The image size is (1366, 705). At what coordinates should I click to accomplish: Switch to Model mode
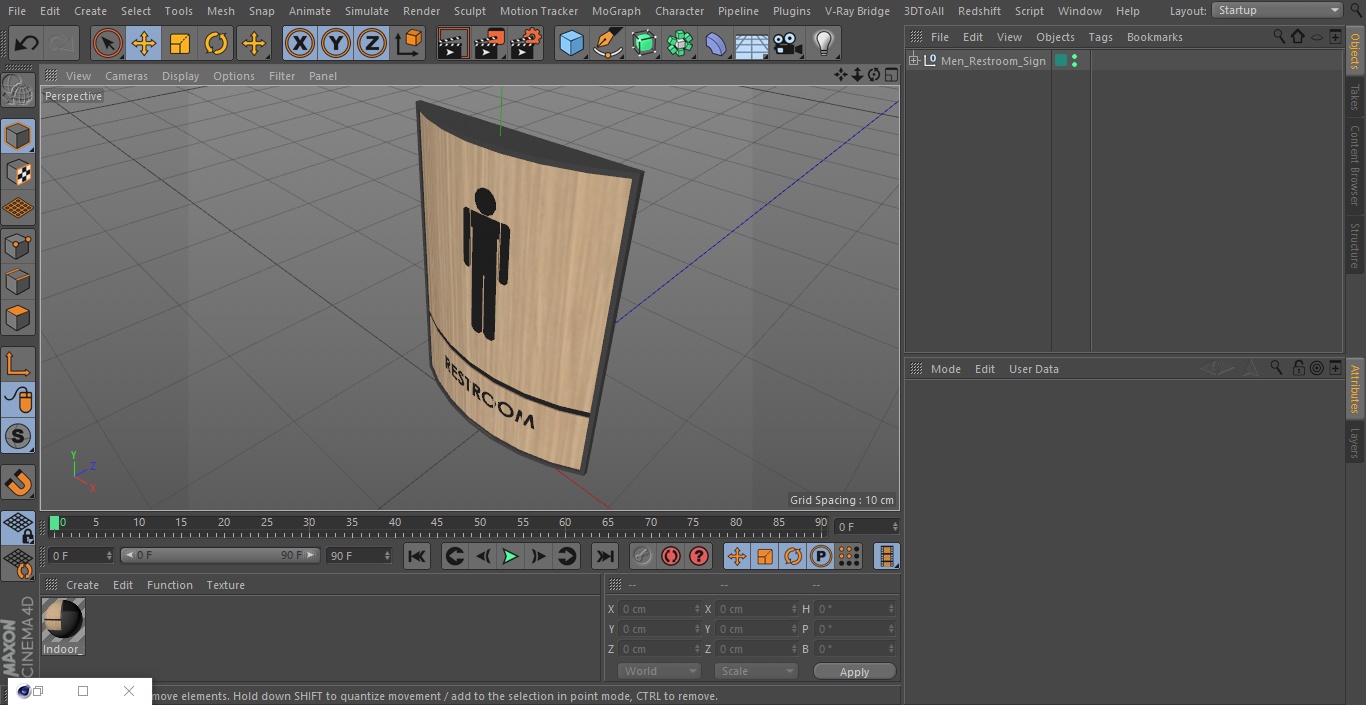pos(18,136)
